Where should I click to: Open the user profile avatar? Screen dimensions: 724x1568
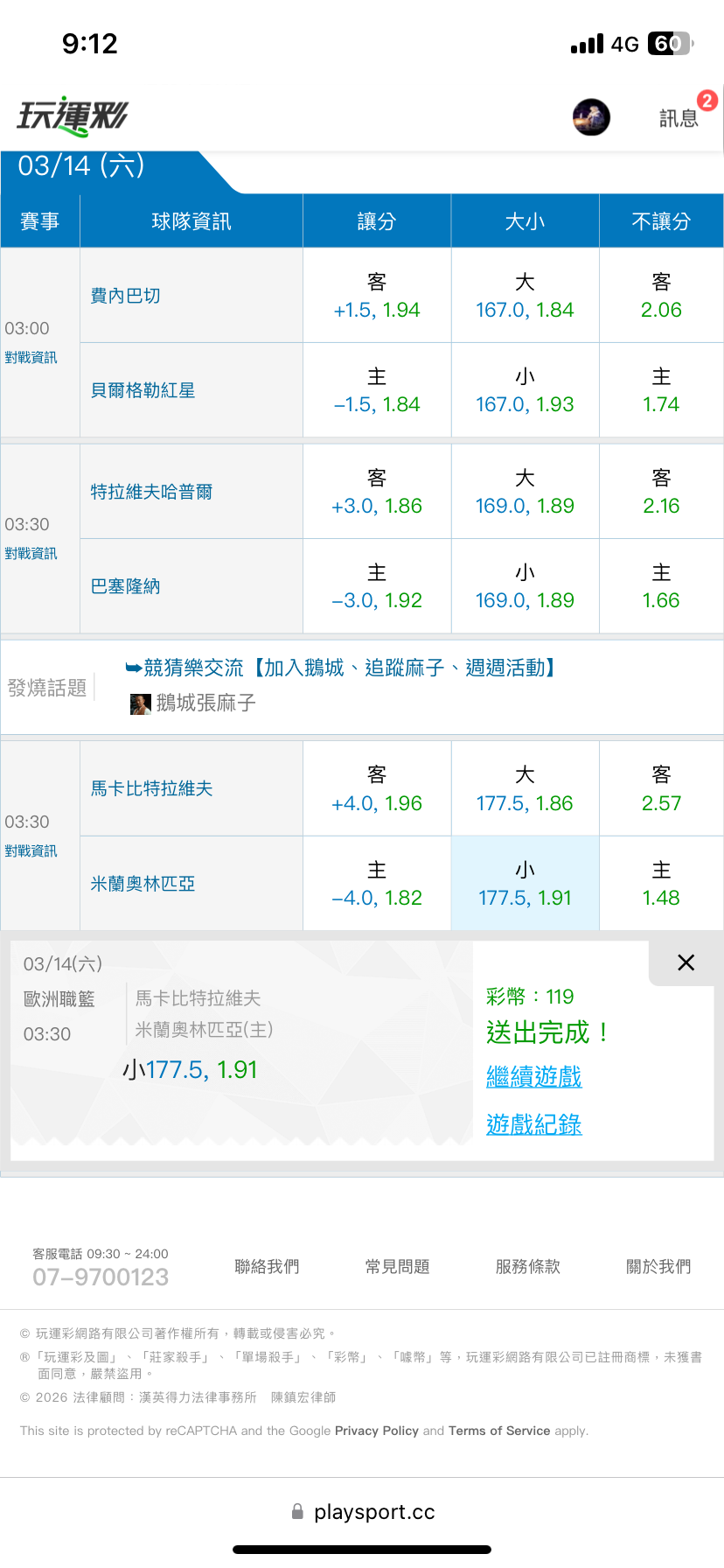tap(591, 117)
